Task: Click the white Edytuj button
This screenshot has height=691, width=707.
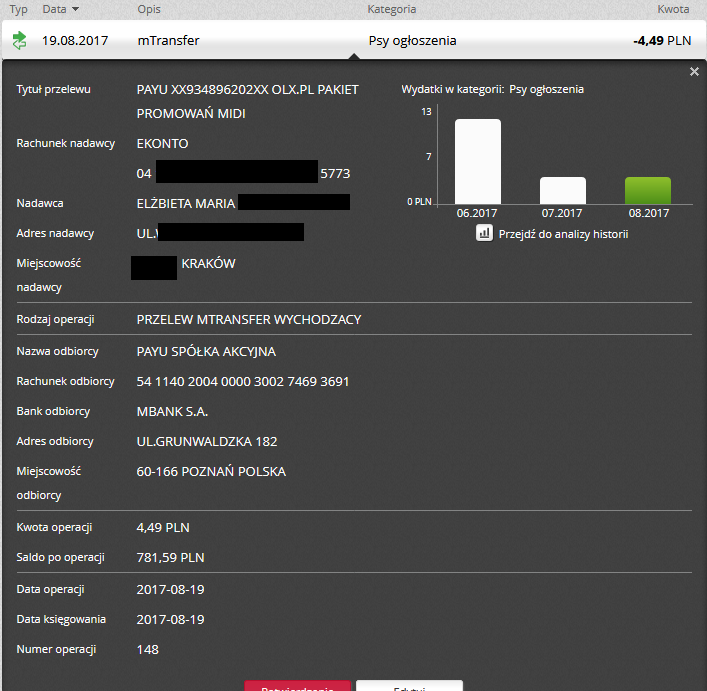Action: pyautogui.click(x=409, y=686)
